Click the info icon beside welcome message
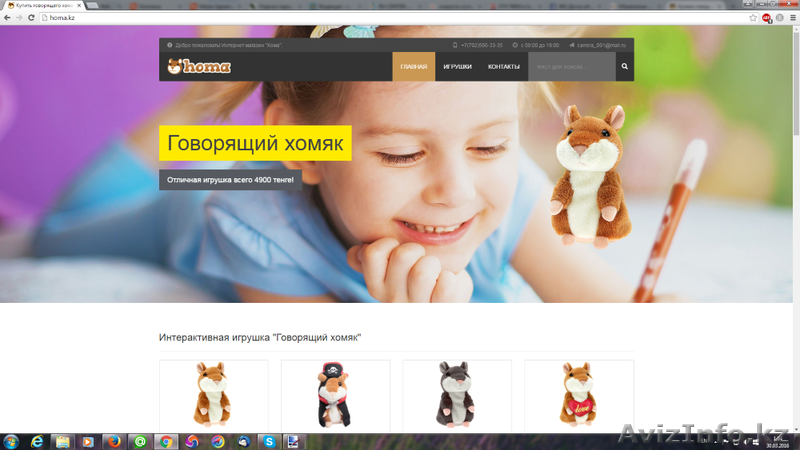The height and width of the screenshot is (450, 800). pos(170,45)
